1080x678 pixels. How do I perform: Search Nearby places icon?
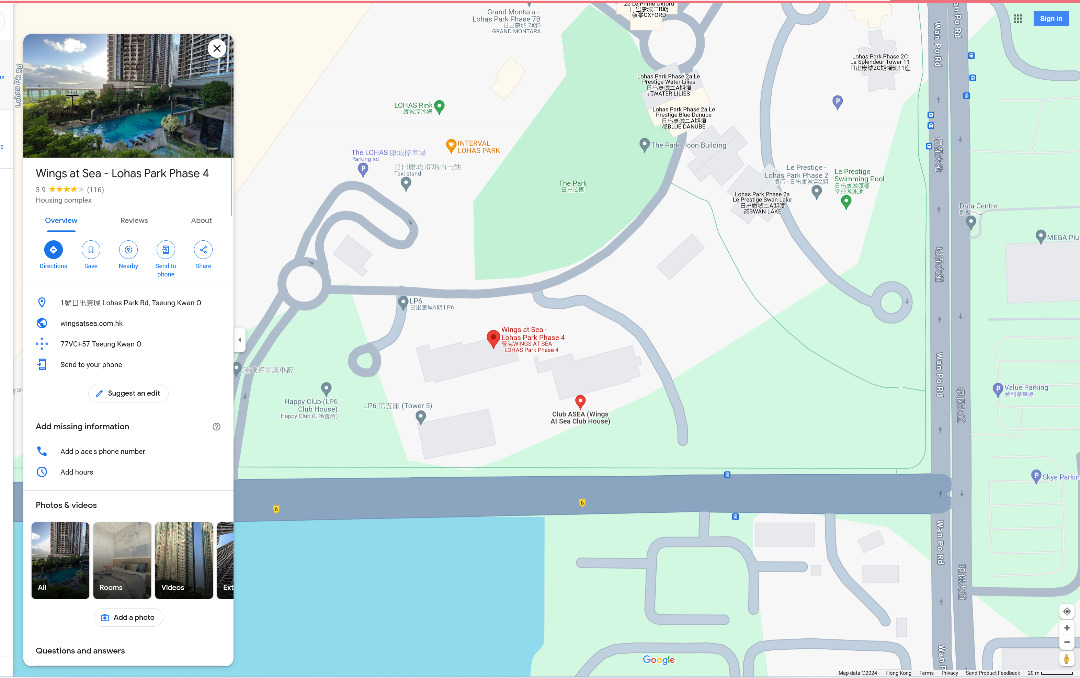(128, 249)
